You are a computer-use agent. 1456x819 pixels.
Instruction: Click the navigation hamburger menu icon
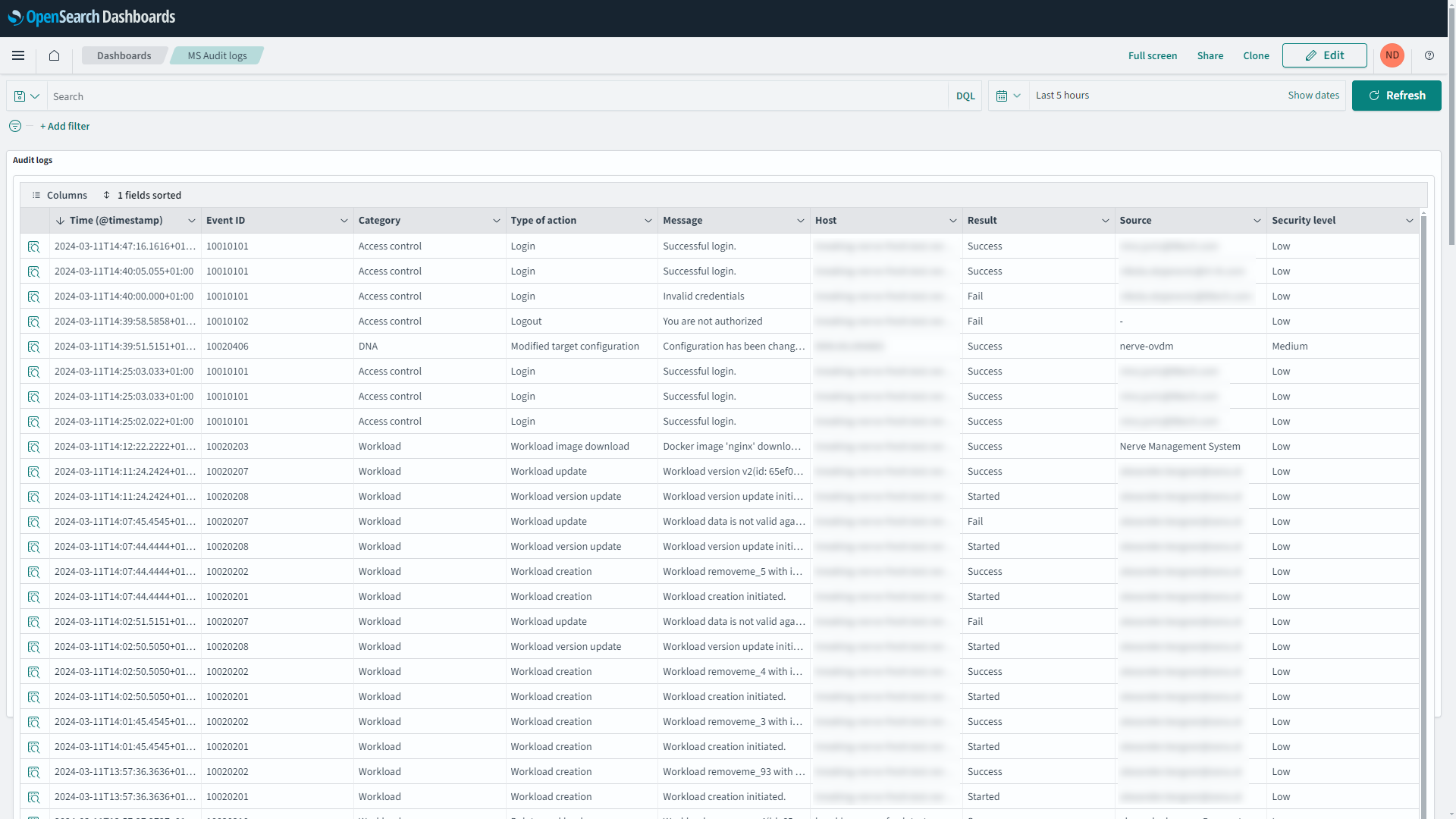[x=18, y=55]
